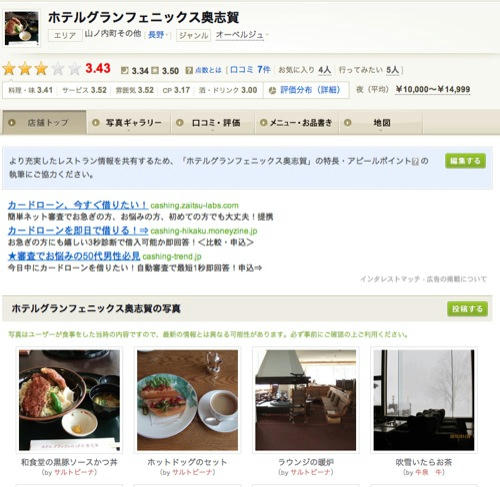Click the bullet icon on 写真ギャラリー tab
The width and height of the screenshot is (500, 487).
pyautogui.click(x=96, y=122)
